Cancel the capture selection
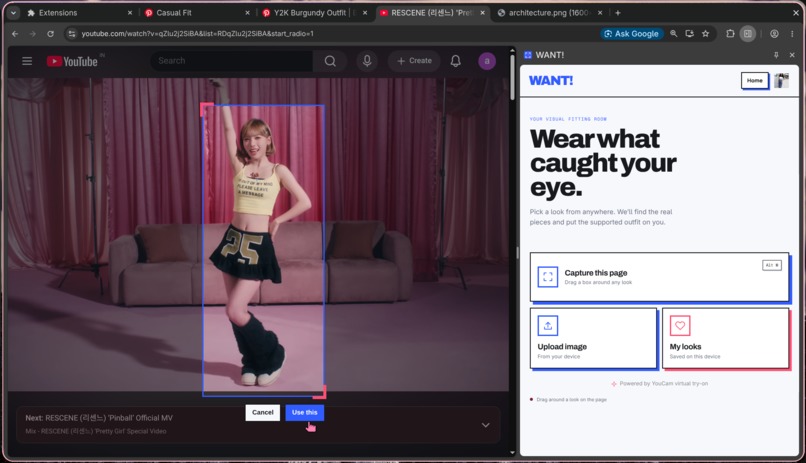This screenshot has height=463, width=806. pyautogui.click(x=263, y=413)
